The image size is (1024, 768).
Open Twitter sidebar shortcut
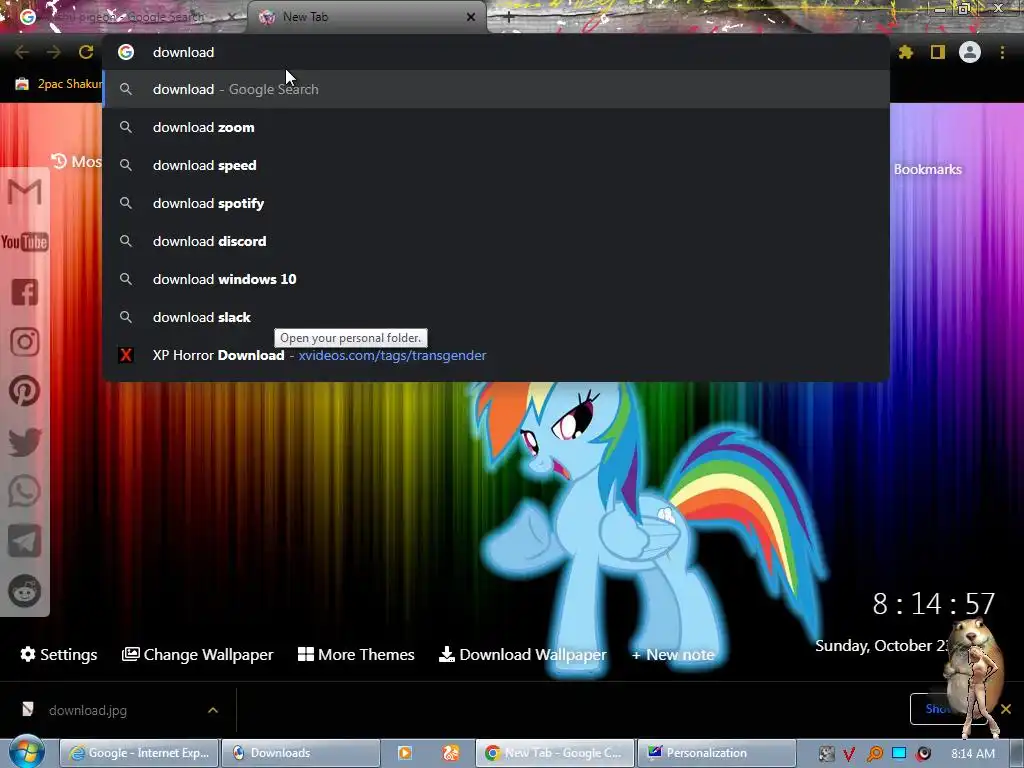25,441
